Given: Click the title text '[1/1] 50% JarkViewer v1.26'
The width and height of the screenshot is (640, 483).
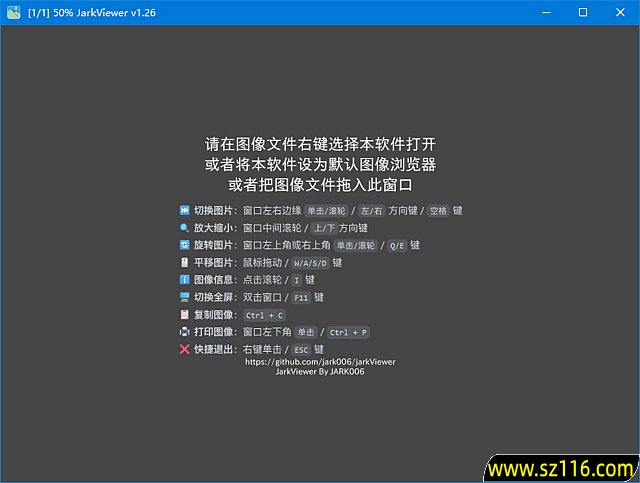Looking at the screenshot, I should pos(92,13).
